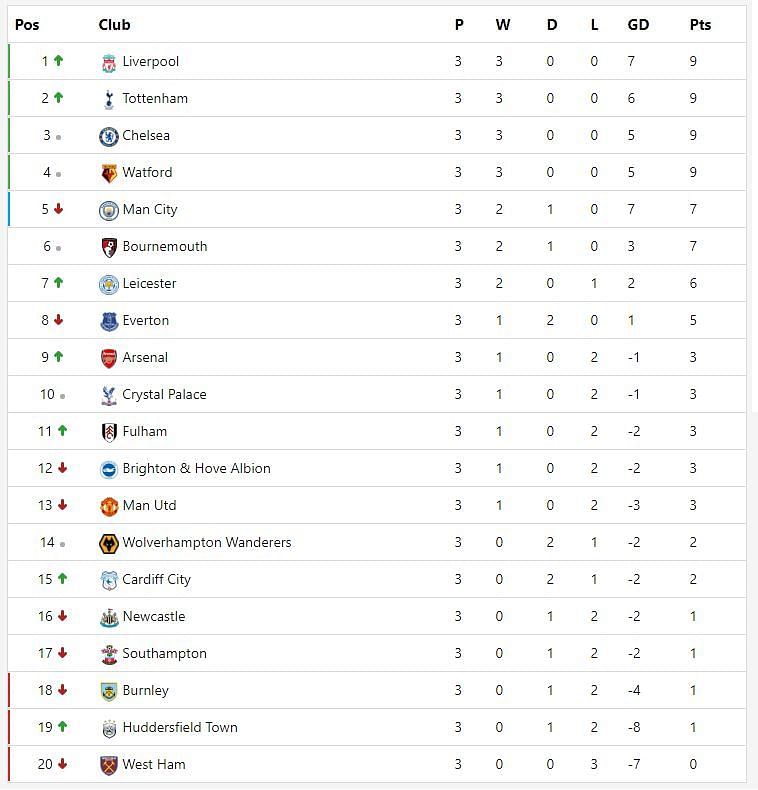Viewport: 758px width, 790px height.
Task: Click the West Ham club crest icon
Action: tap(109, 765)
